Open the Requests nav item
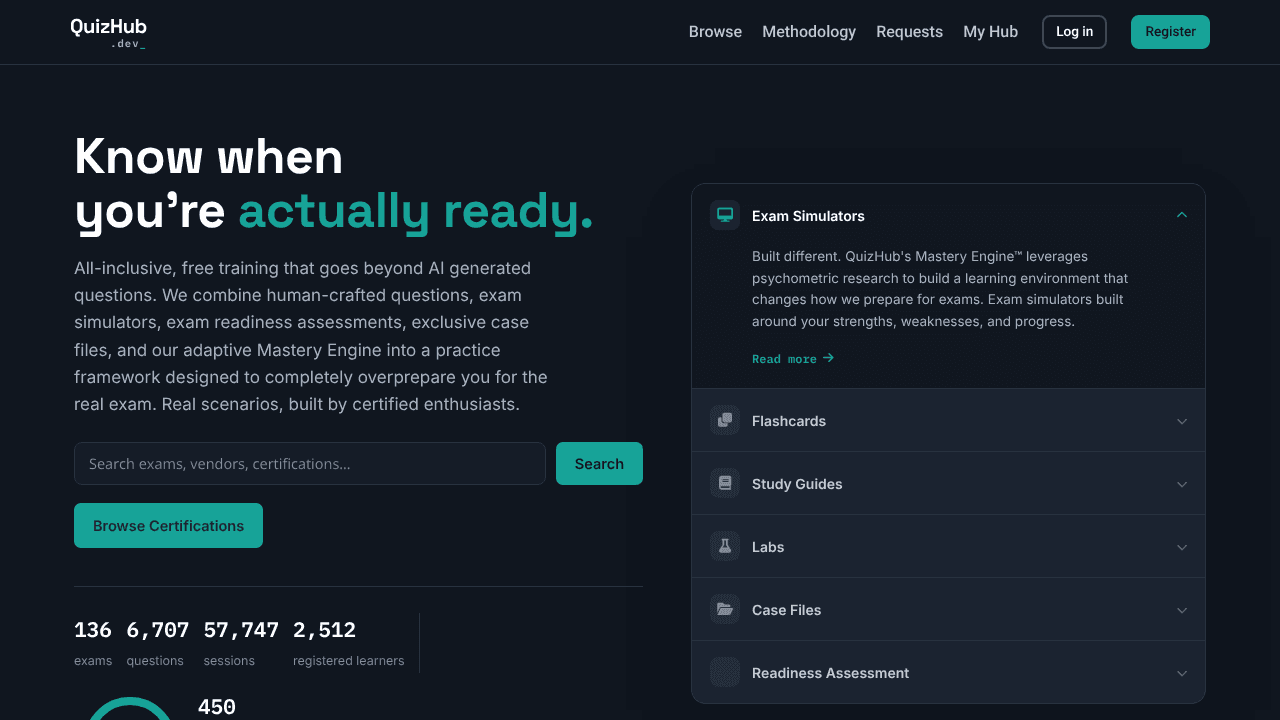Image resolution: width=1280 pixels, height=720 pixels. [909, 32]
